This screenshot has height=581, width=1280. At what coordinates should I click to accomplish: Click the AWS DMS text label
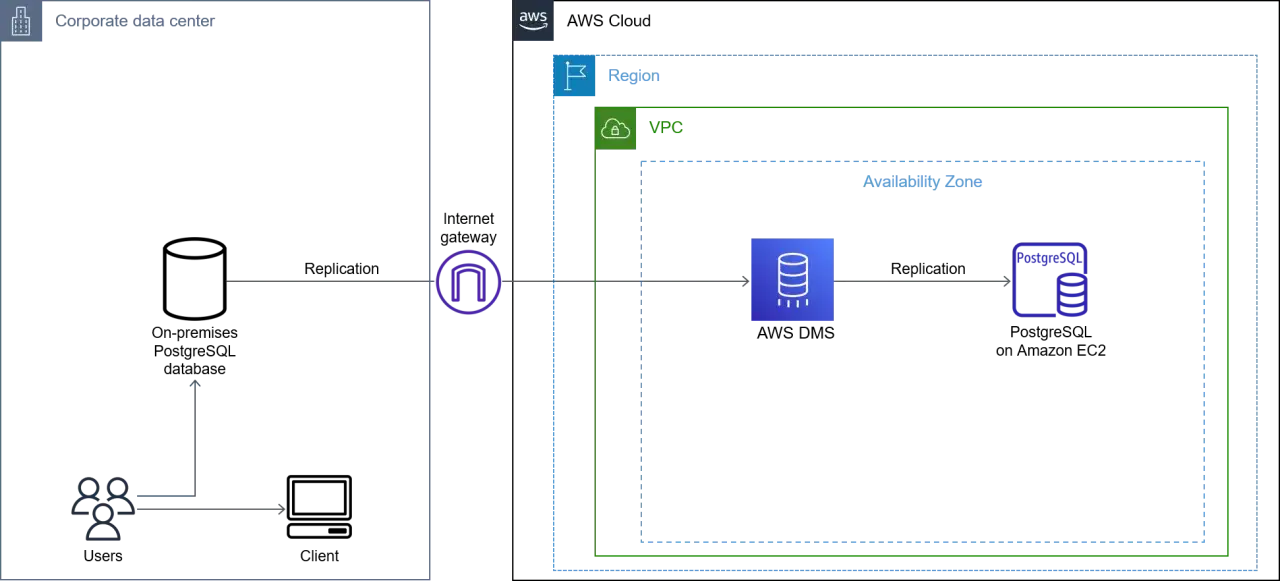(x=796, y=333)
